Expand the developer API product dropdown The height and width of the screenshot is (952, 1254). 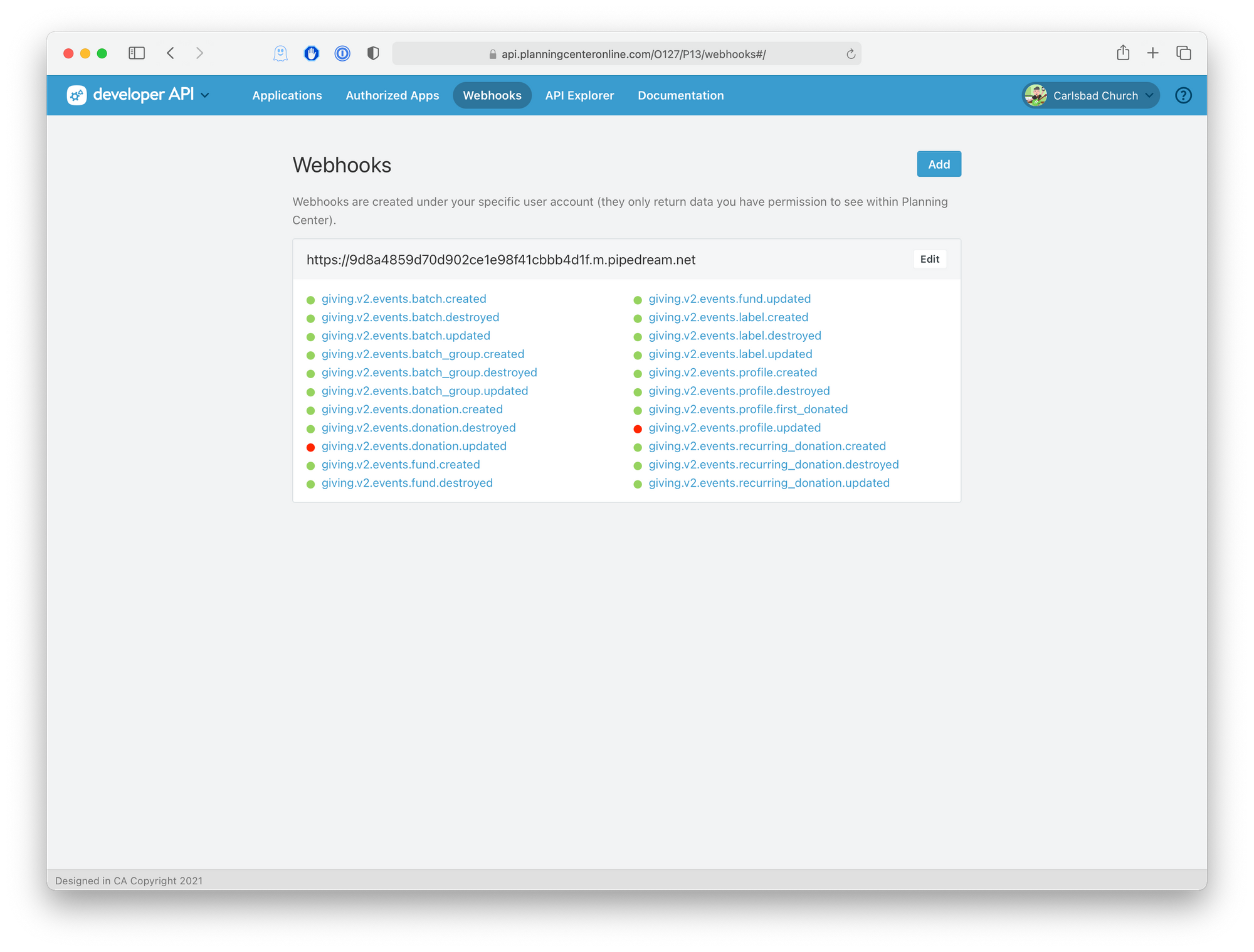[x=205, y=95]
